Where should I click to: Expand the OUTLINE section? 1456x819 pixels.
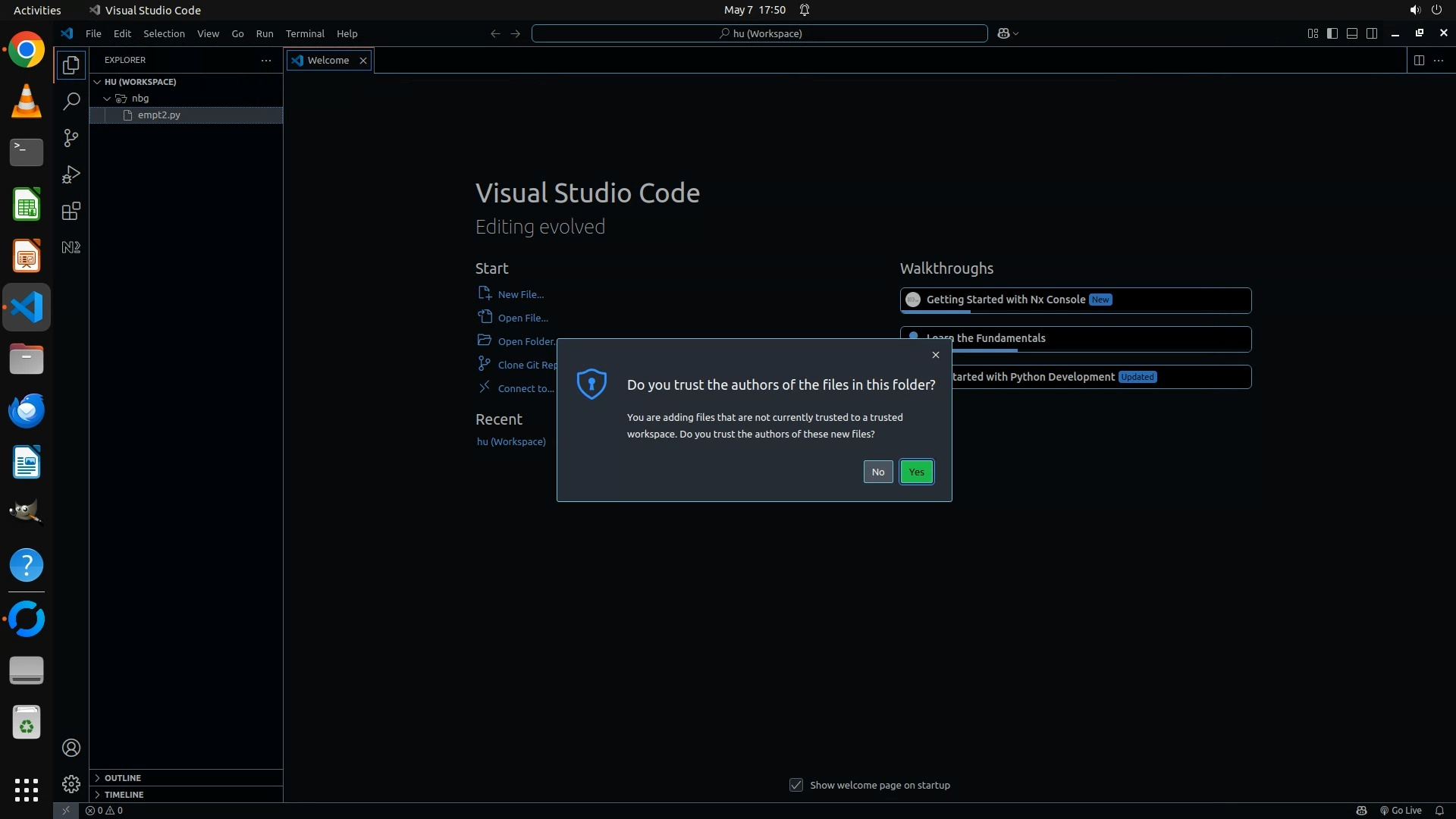(x=122, y=778)
